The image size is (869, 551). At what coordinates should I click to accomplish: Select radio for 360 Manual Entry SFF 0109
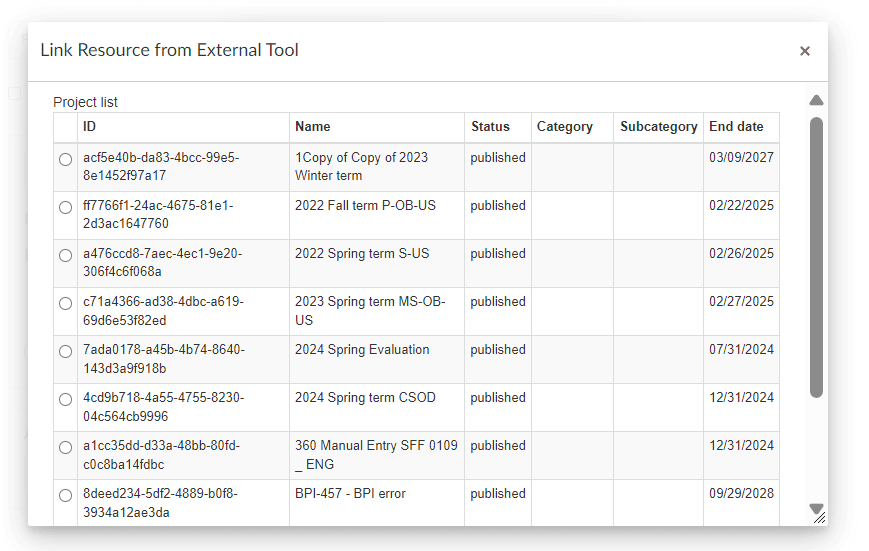pos(65,447)
